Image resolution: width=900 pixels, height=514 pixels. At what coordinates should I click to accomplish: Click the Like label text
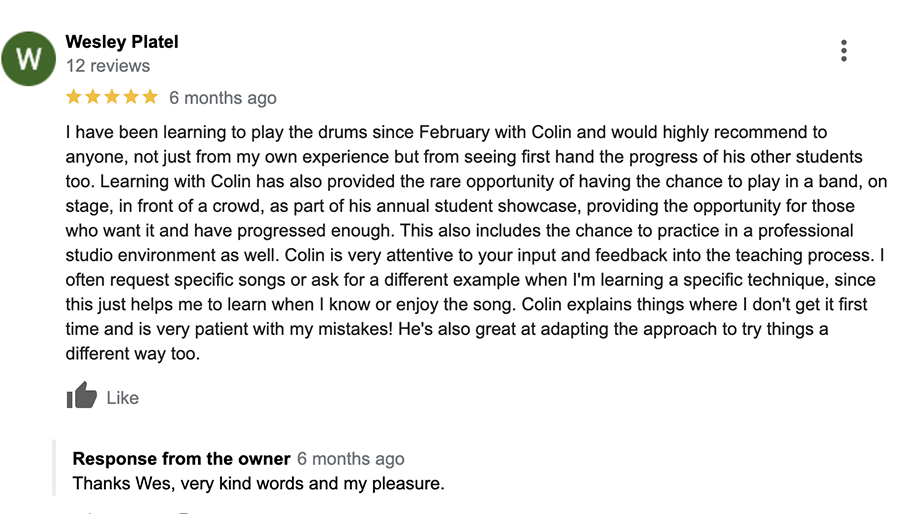click(x=122, y=398)
